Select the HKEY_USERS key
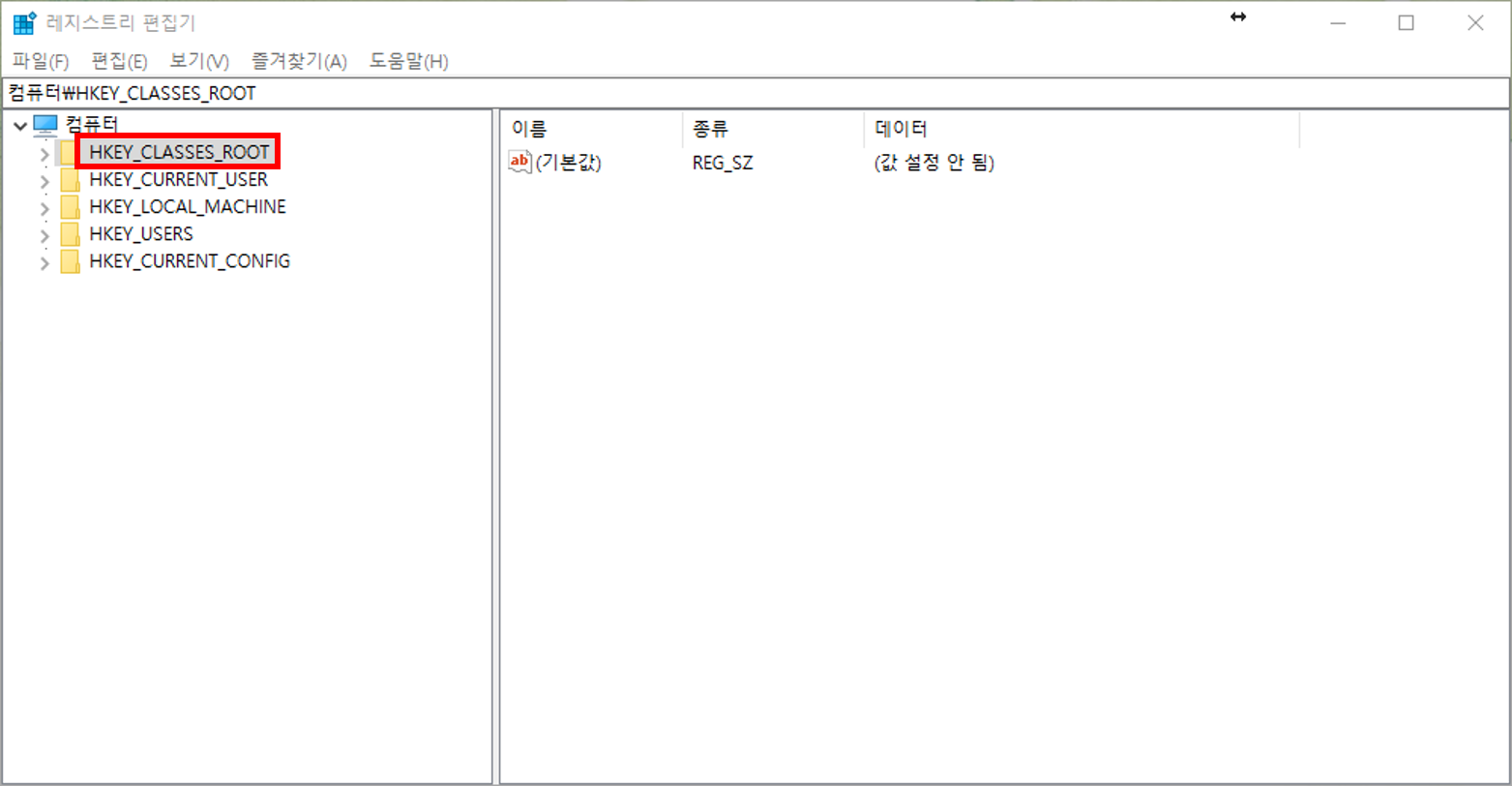1512x786 pixels. (x=140, y=234)
